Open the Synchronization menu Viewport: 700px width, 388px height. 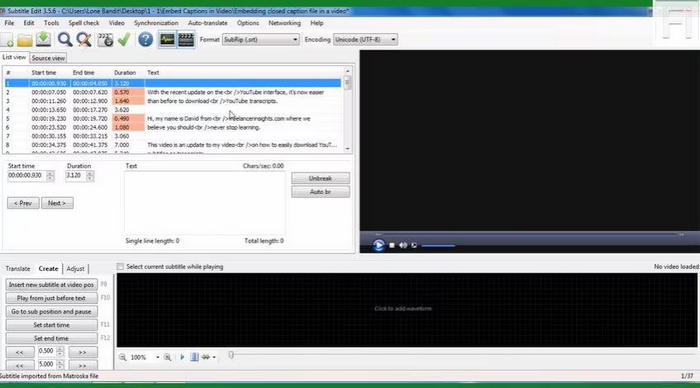click(x=156, y=23)
